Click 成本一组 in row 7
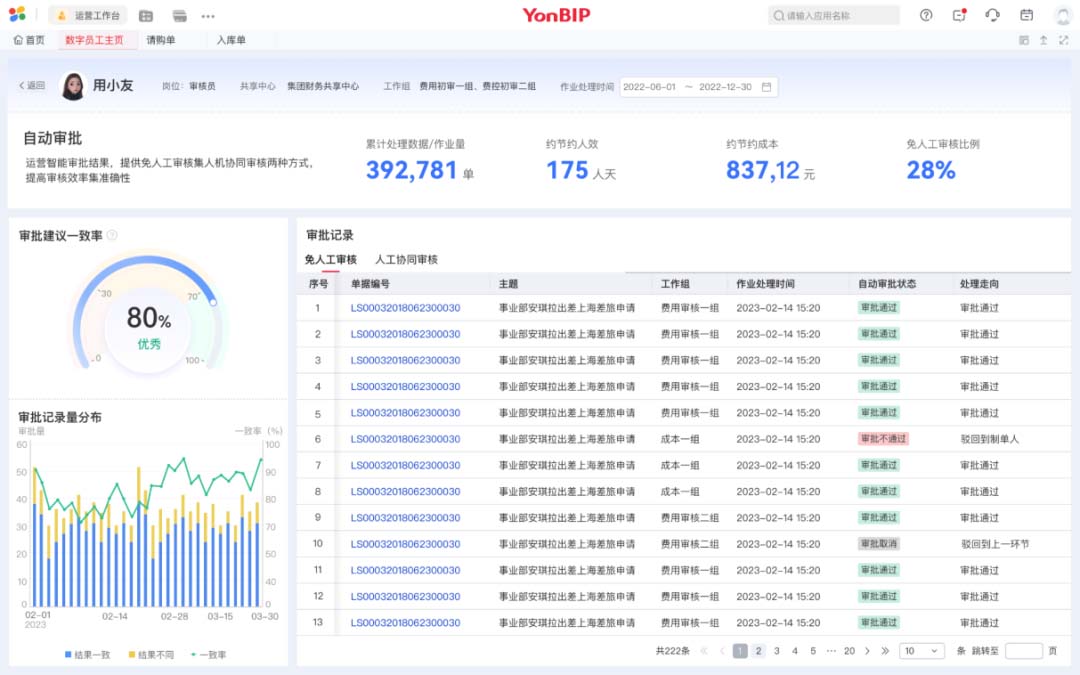 coord(680,465)
